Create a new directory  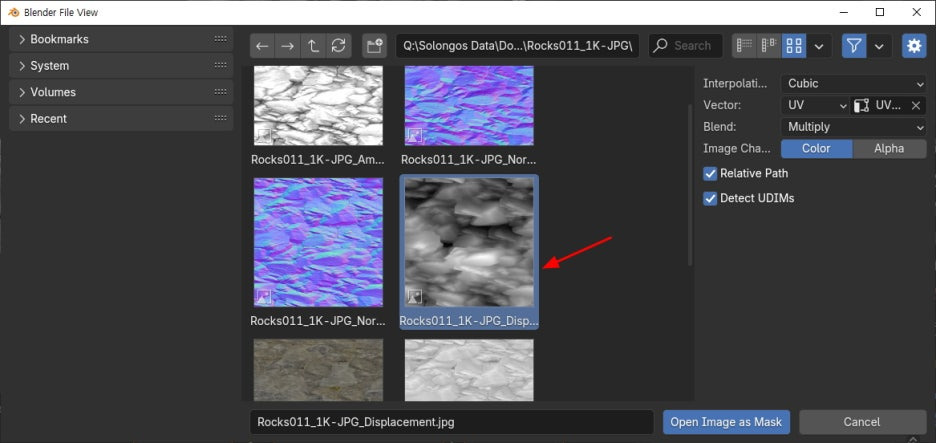(x=374, y=46)
